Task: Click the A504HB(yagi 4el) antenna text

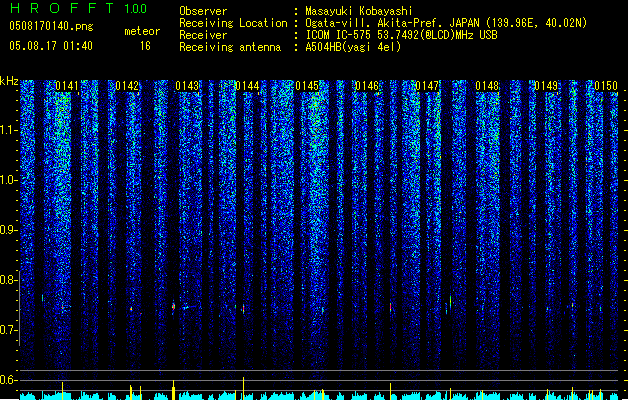Action: tap(353, 47)
